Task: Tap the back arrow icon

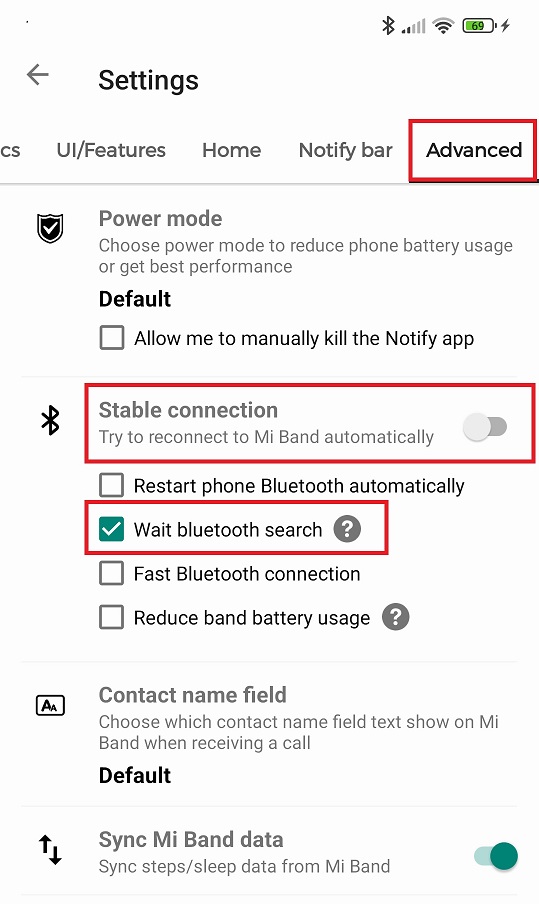Action: click(x=37, y=75)
